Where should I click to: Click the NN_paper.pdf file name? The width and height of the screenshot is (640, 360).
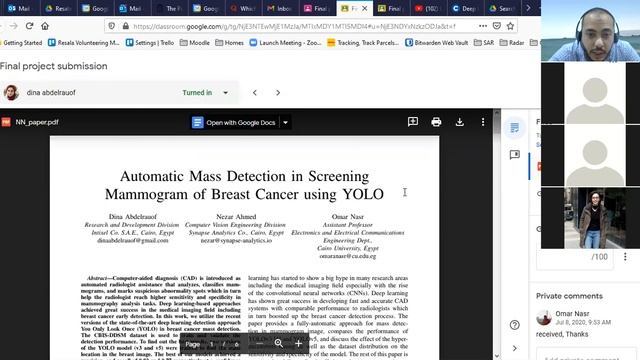pos(37,122)
